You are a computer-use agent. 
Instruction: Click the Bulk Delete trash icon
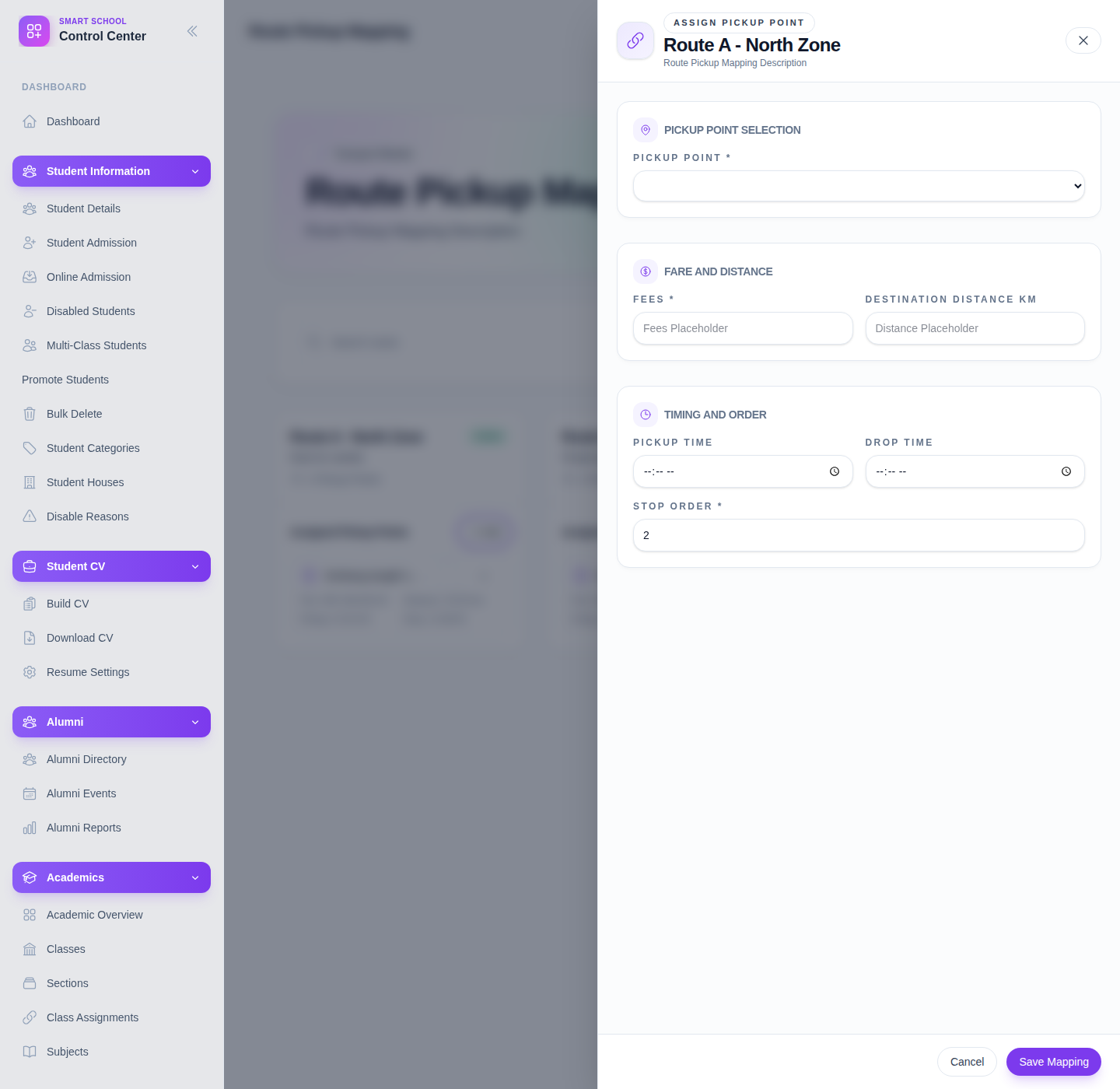tap(30, 414)
